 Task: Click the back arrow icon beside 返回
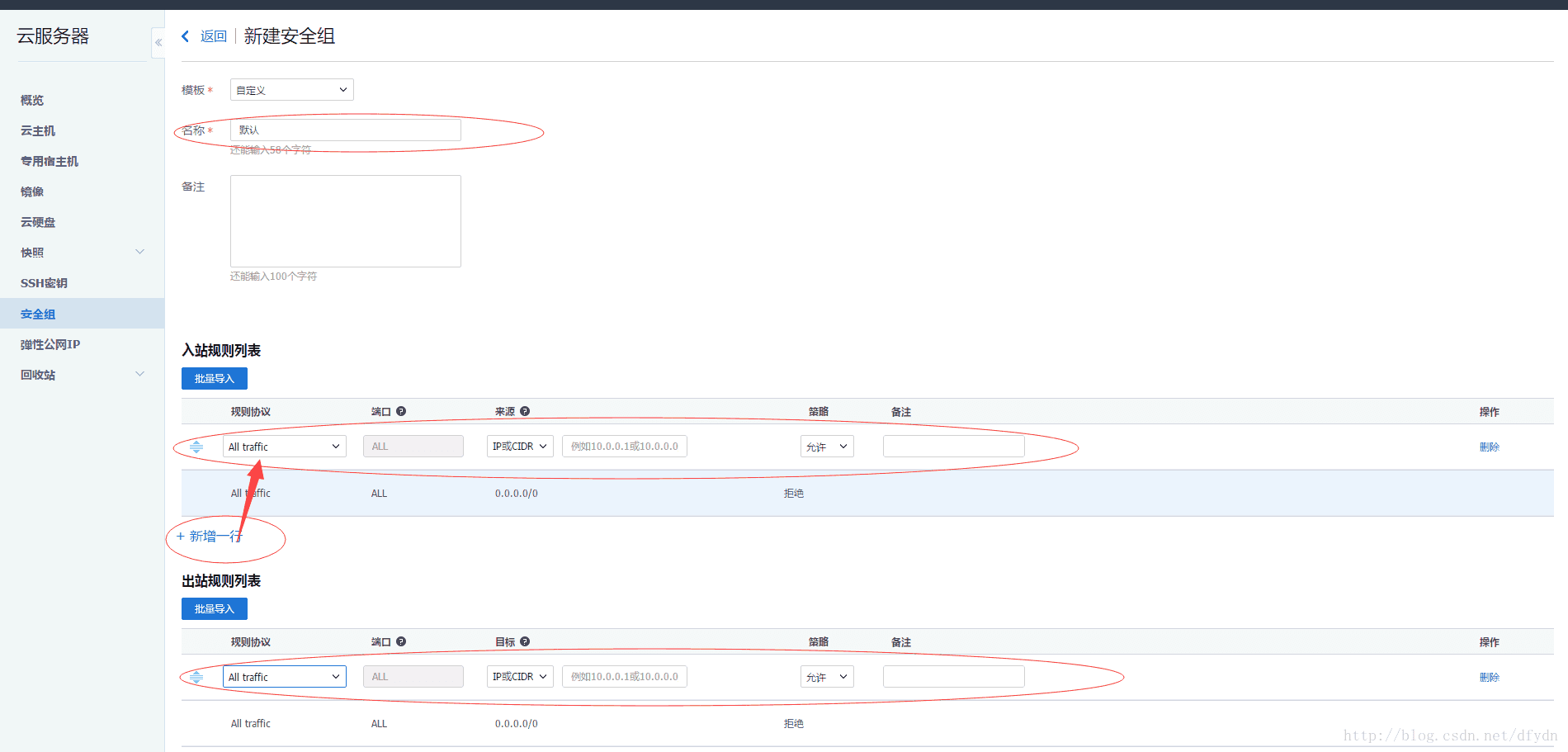pyautogui.click(x=186, y=36)
